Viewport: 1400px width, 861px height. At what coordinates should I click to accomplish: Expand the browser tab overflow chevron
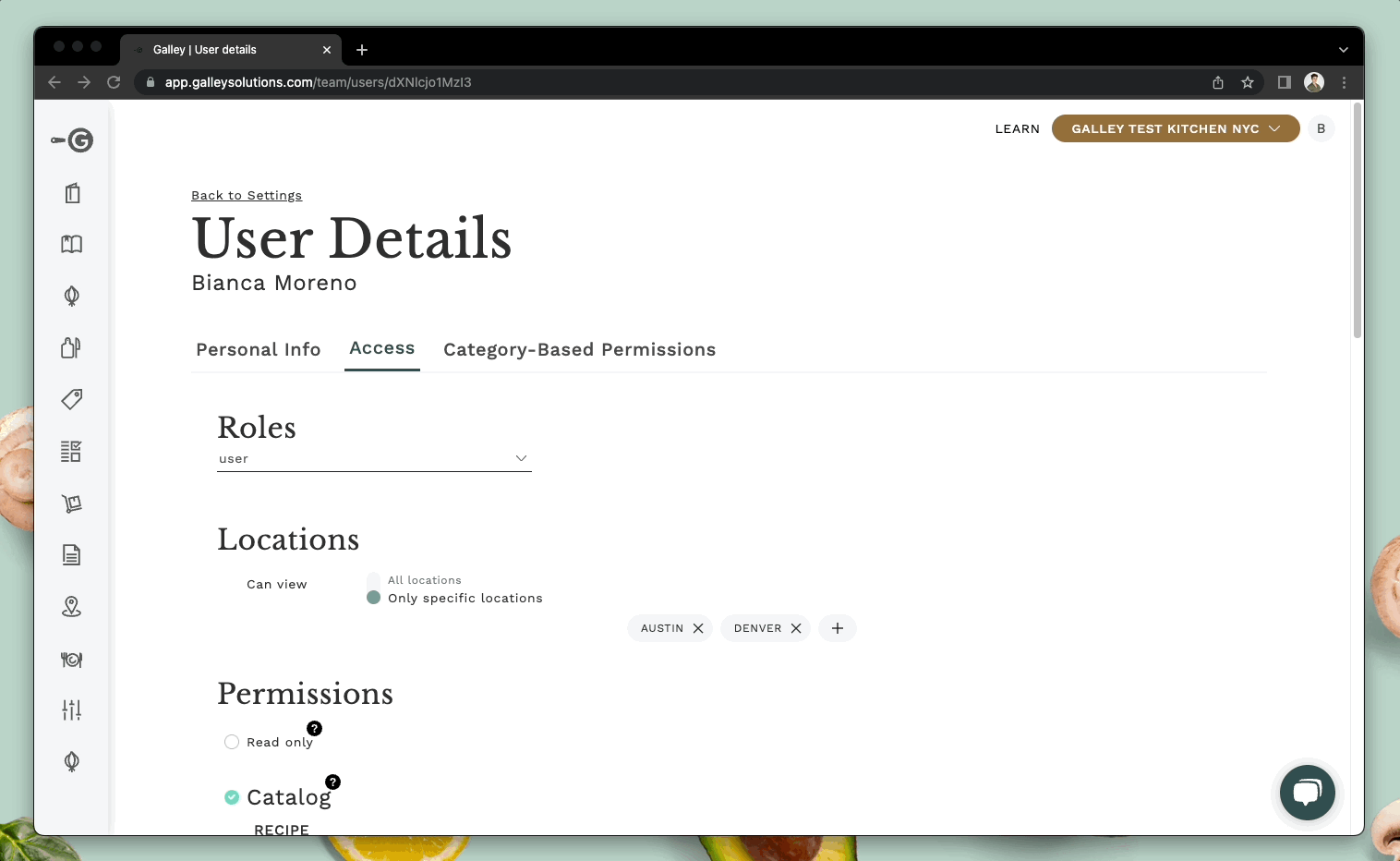pos(1343,49)
